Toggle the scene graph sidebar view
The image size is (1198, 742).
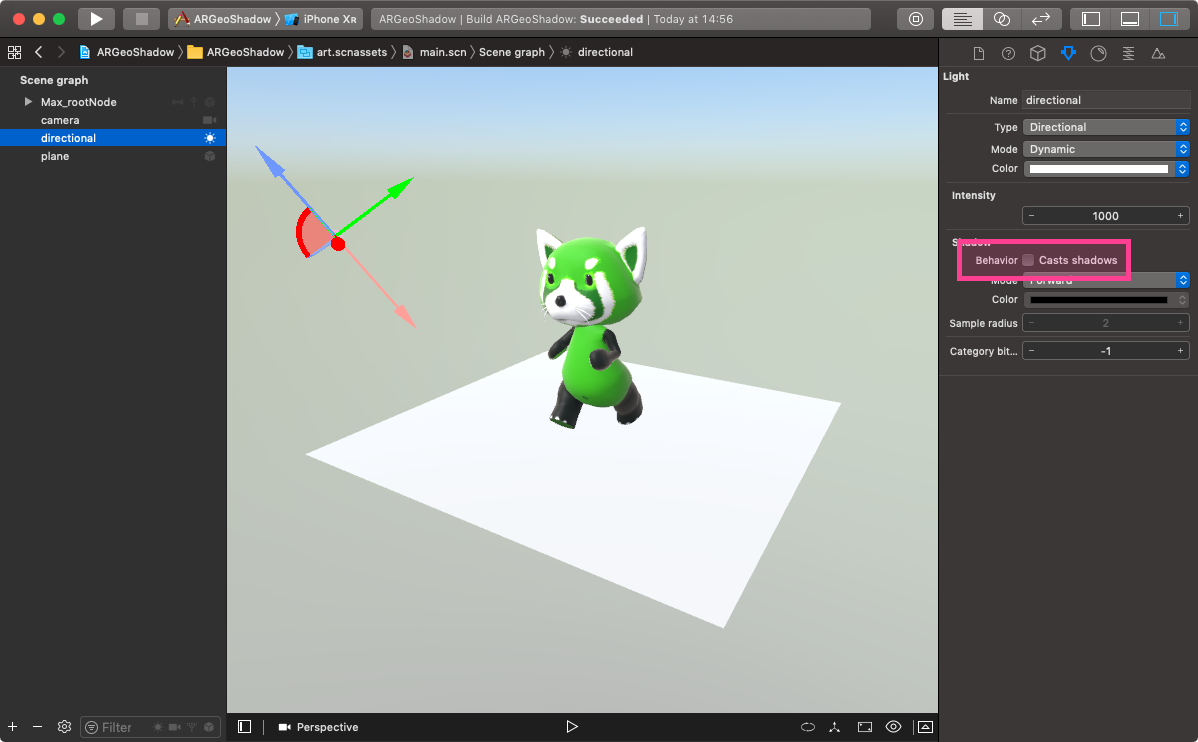[244, 727]
